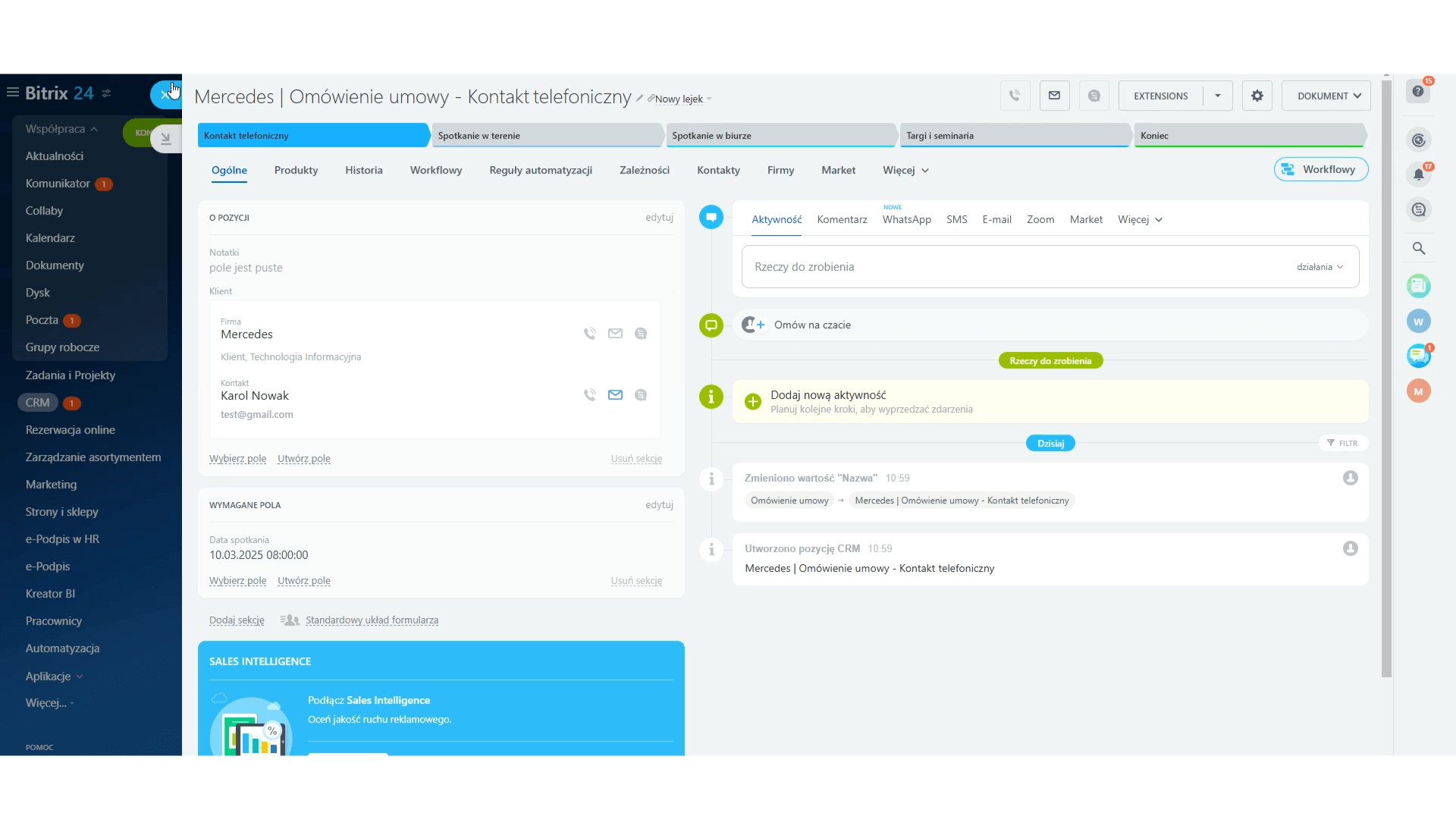The image size is (1456, 819).
Task: Click edytuj in O POZYCJI section
Action: [x=659, y=218]
